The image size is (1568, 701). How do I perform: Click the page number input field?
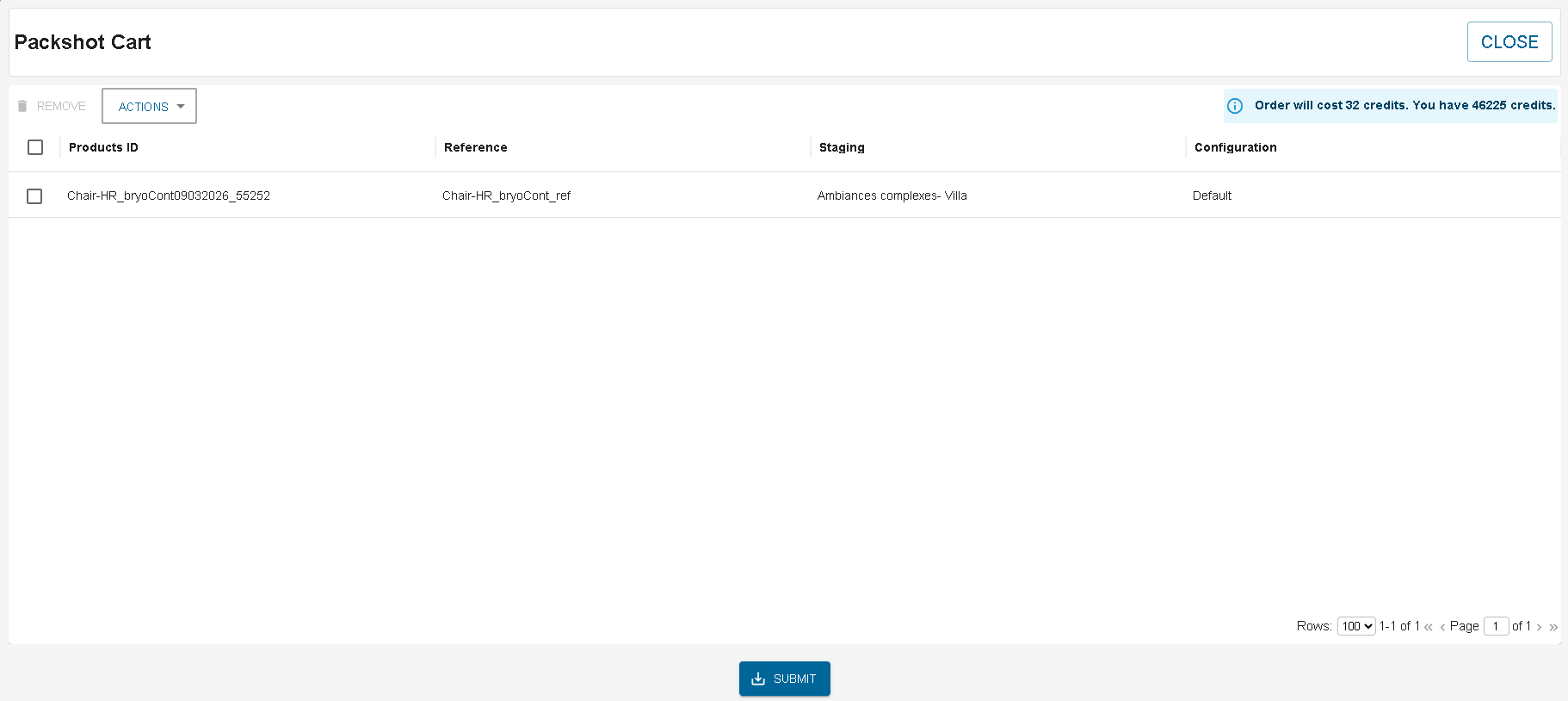[1496, 626]
